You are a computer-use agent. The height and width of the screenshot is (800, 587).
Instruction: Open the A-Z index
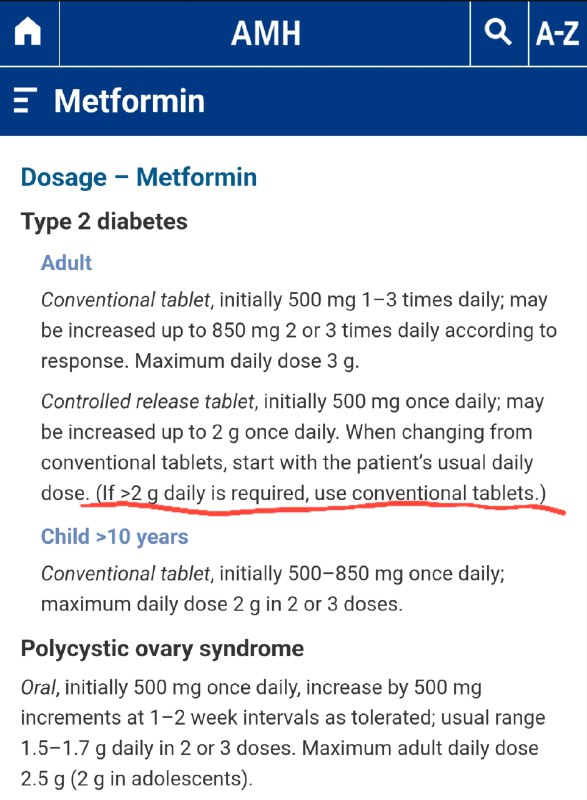coord(557,34)
